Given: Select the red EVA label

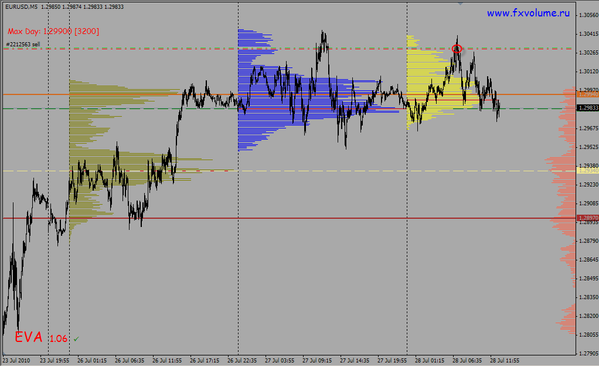Looking at the screenshot, I should tap(29, 337).
